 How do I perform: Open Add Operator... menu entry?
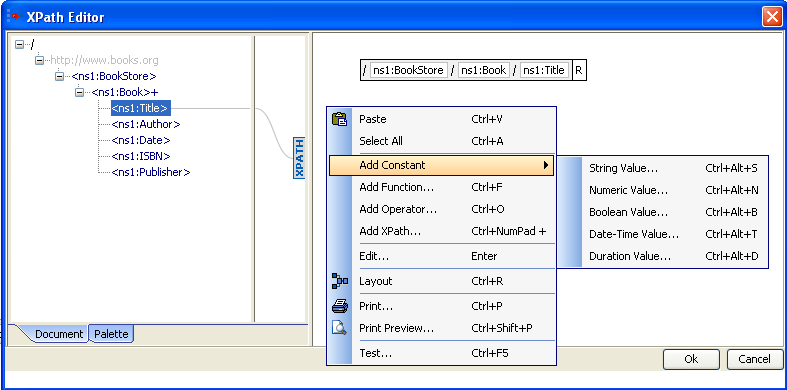pos(442,209)
